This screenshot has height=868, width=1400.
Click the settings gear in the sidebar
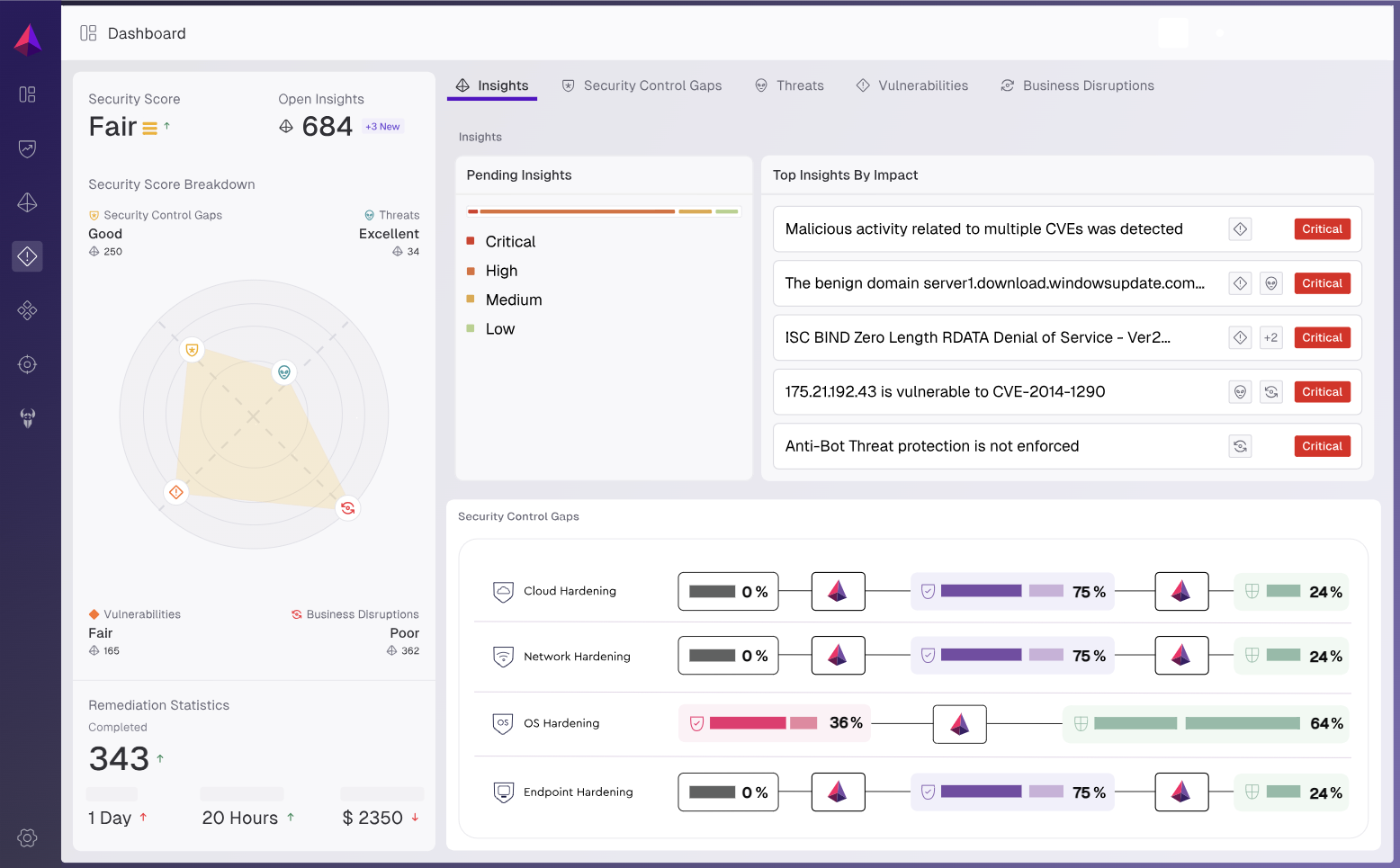pyautogui.click(x=27, y=837)
